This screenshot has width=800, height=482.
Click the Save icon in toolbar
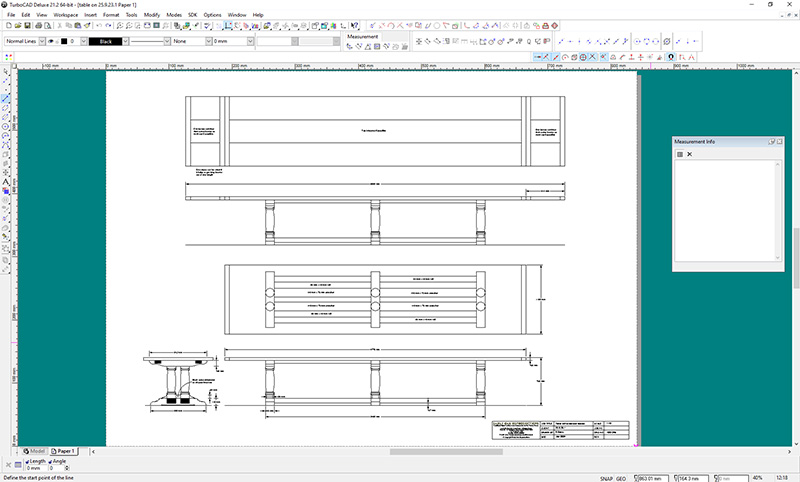pyautogui.click(x=26, y=25)
